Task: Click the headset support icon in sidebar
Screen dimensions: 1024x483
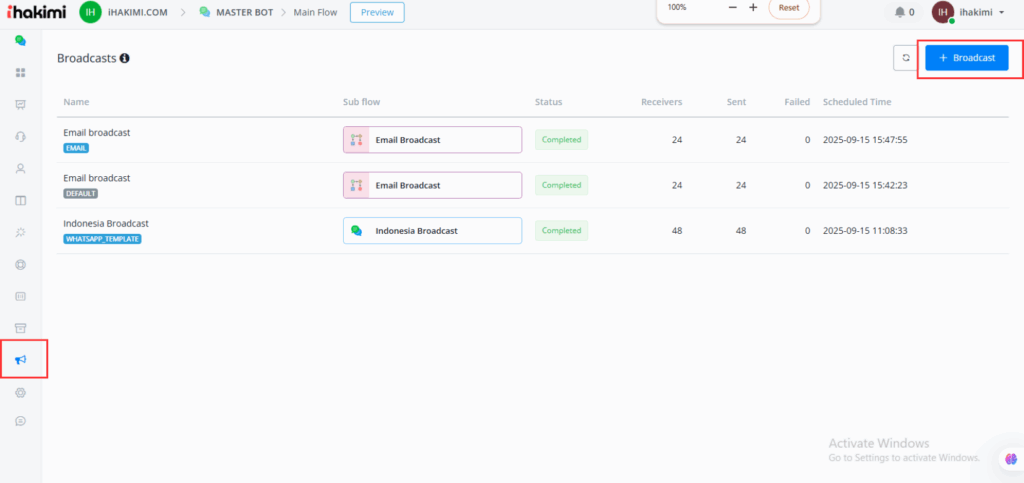Action: click(20, 137)
